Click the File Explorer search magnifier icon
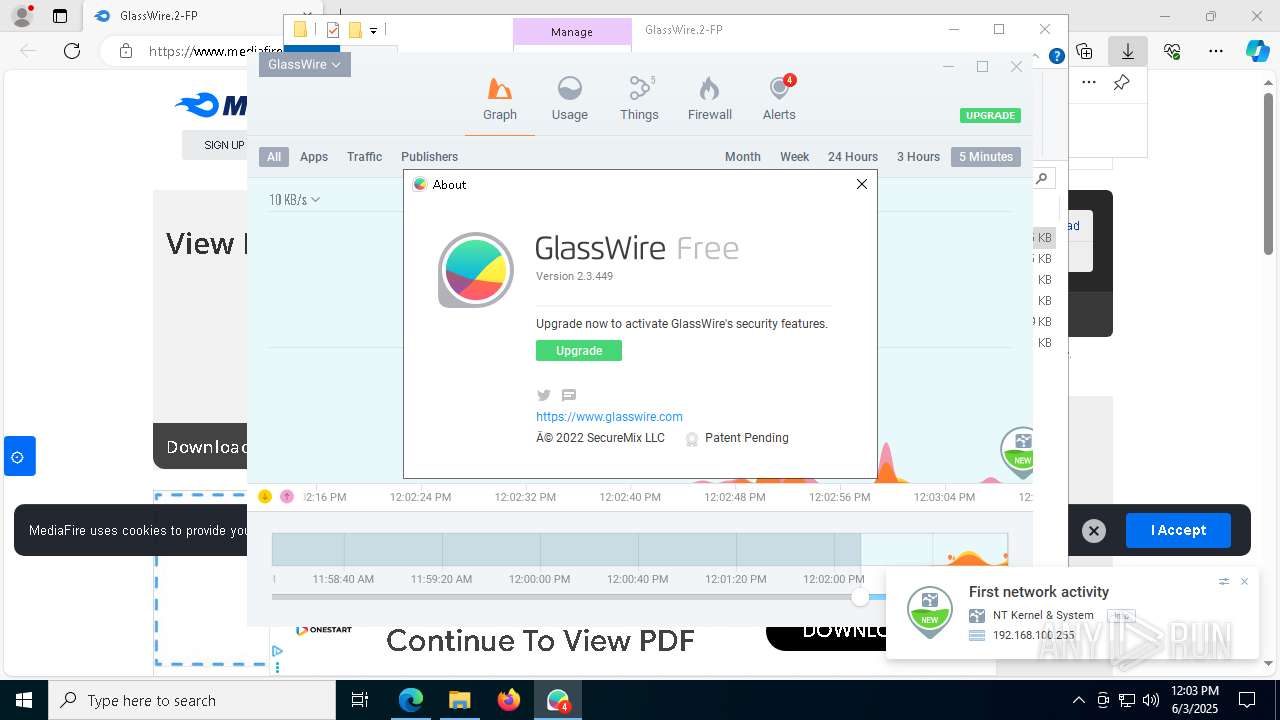 click(1042, 179)
